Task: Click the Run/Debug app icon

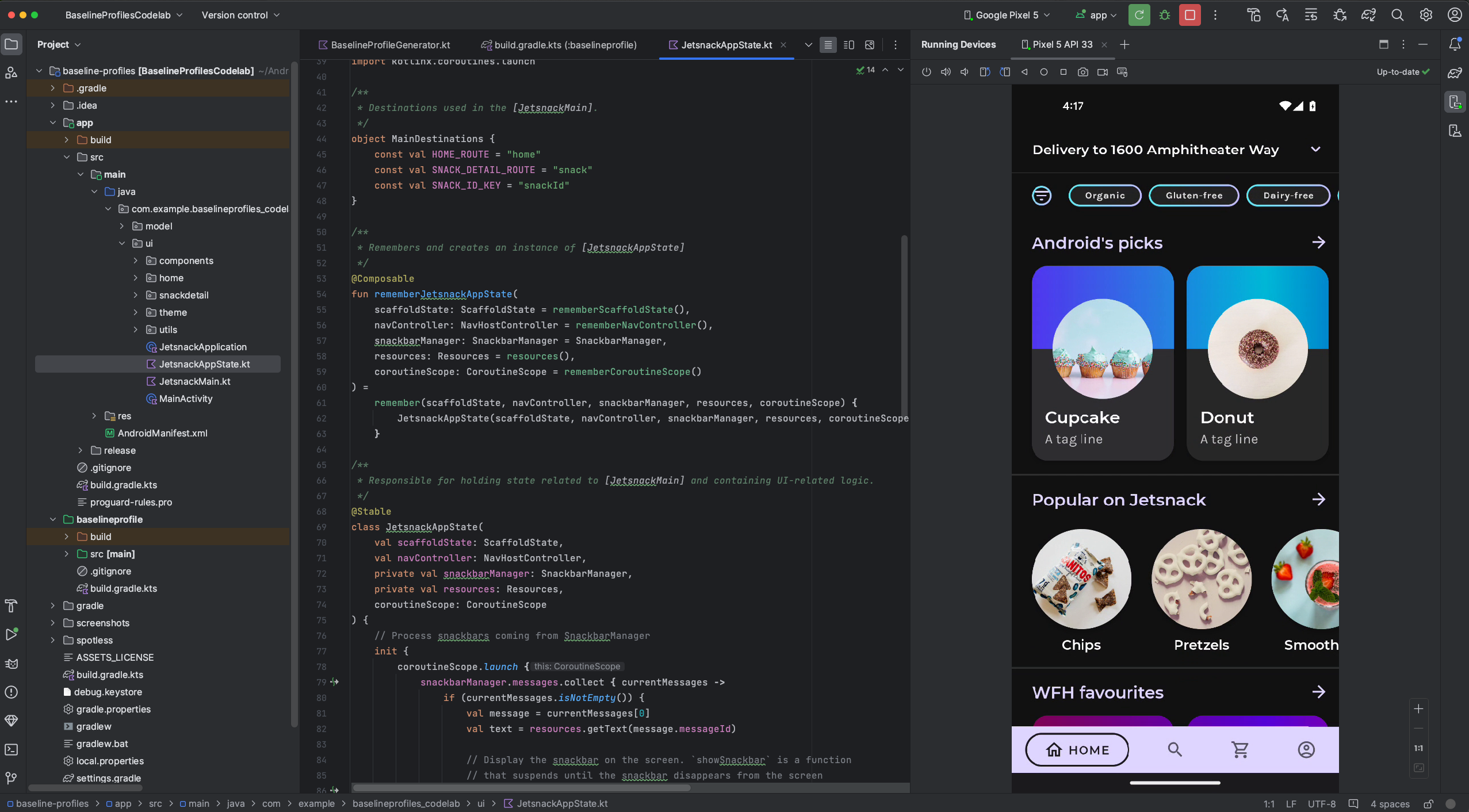Action: click(x=1139, y=15)
